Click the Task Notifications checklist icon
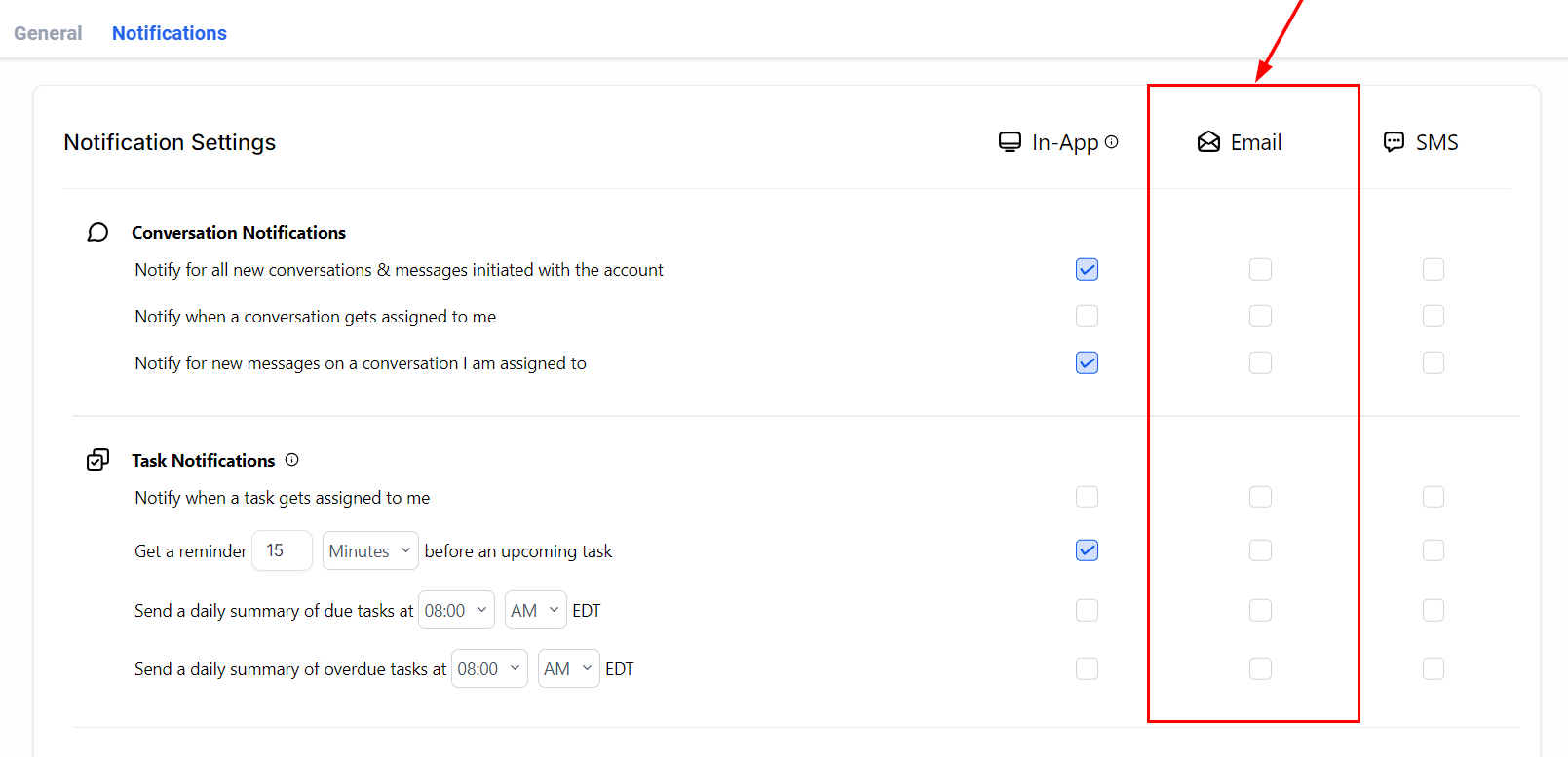1568x757 pixels. [97, 460]
